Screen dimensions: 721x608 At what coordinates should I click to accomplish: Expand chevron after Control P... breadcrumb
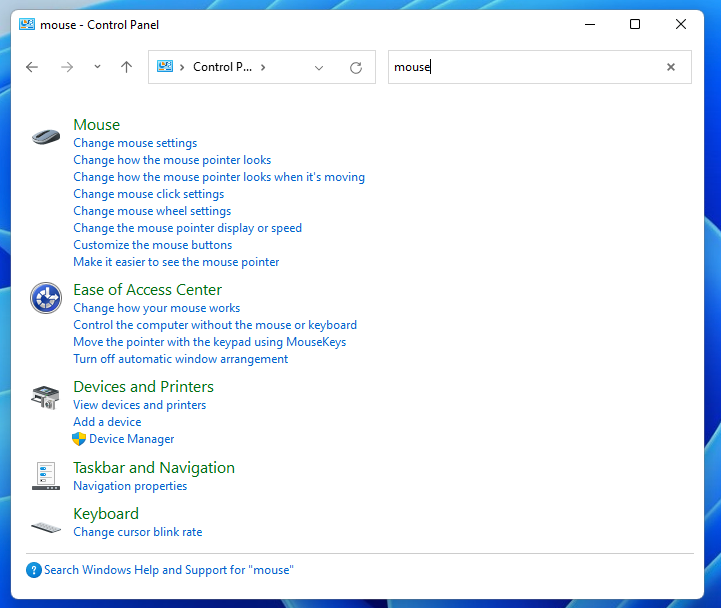263,67
